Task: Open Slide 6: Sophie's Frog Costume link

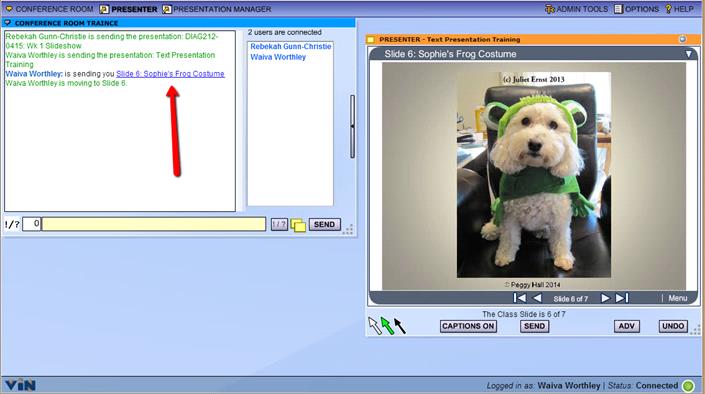Action: [x=170, y=74]
